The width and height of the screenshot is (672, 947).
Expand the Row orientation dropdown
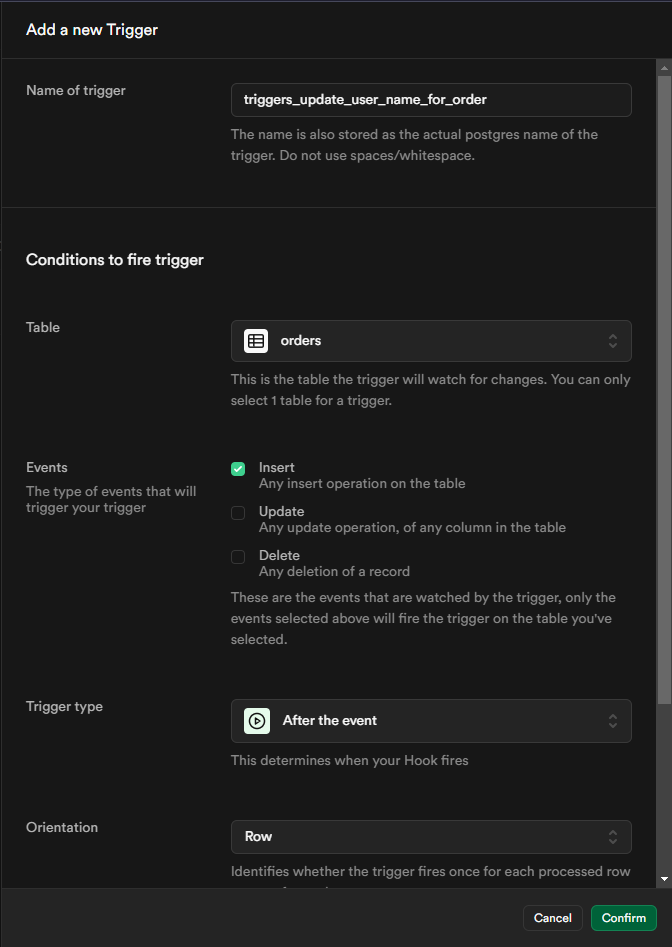(430, 836)
